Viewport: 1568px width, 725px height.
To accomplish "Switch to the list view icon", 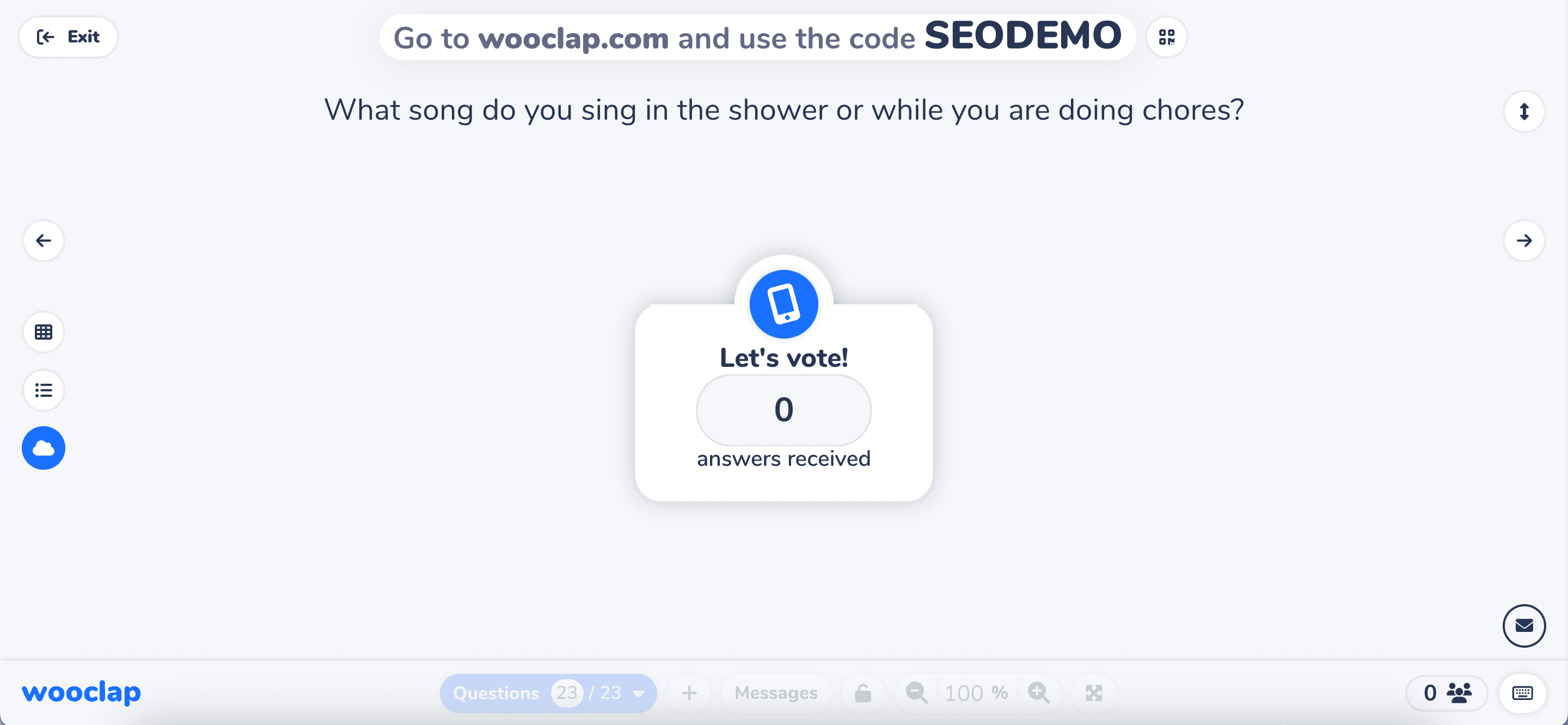I will pyautogui.click(x=43, y=390).
